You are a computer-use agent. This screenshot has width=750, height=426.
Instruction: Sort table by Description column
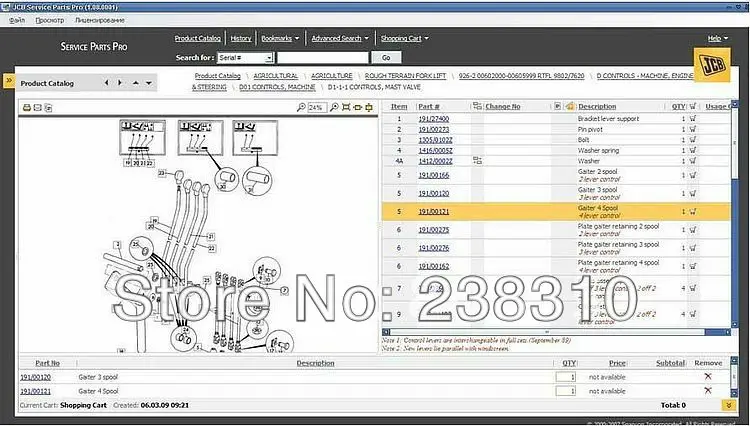click(x=597, y=107)
